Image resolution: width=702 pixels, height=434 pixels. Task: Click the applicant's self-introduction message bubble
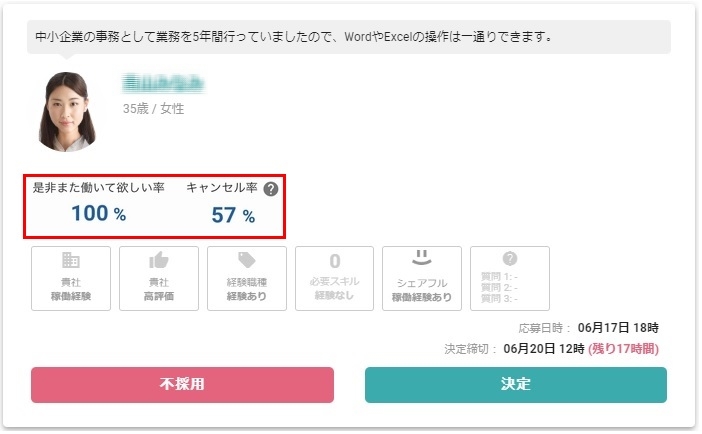tap(349, 37)
